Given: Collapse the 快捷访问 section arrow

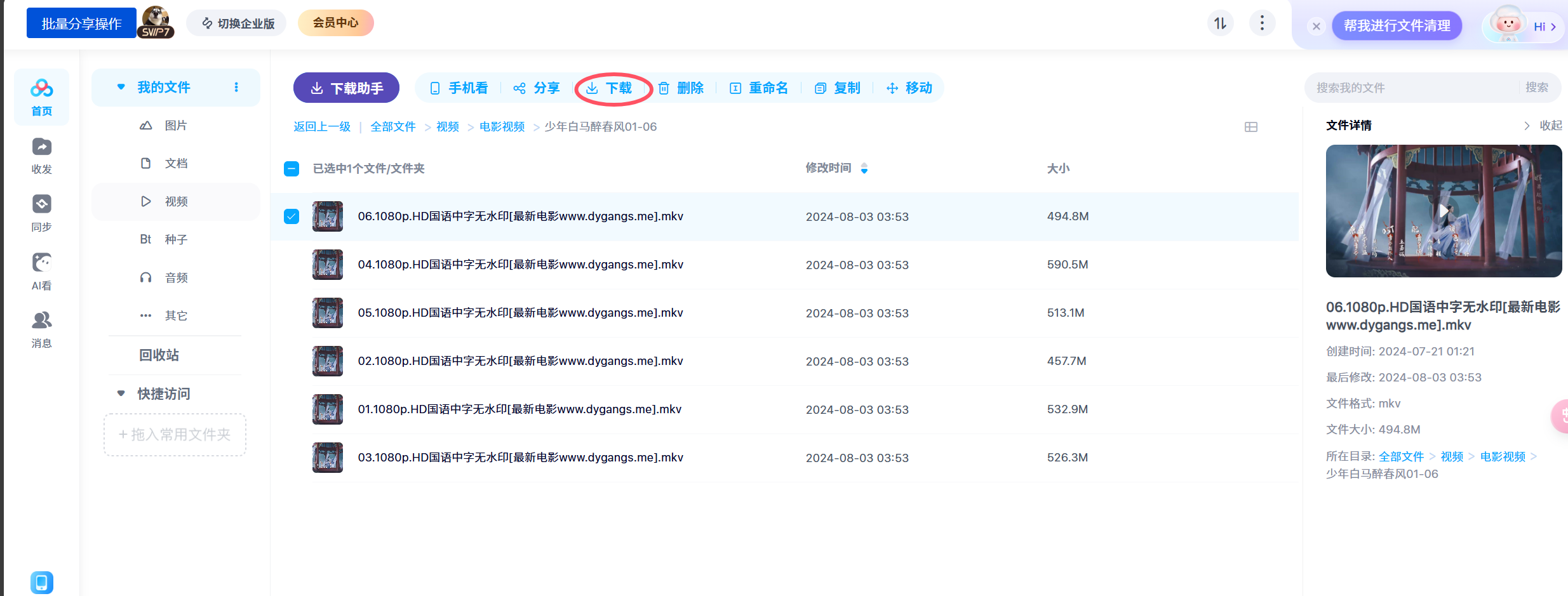Looking at the screenshot, I should pyautogui.click(x=121, y=394).
